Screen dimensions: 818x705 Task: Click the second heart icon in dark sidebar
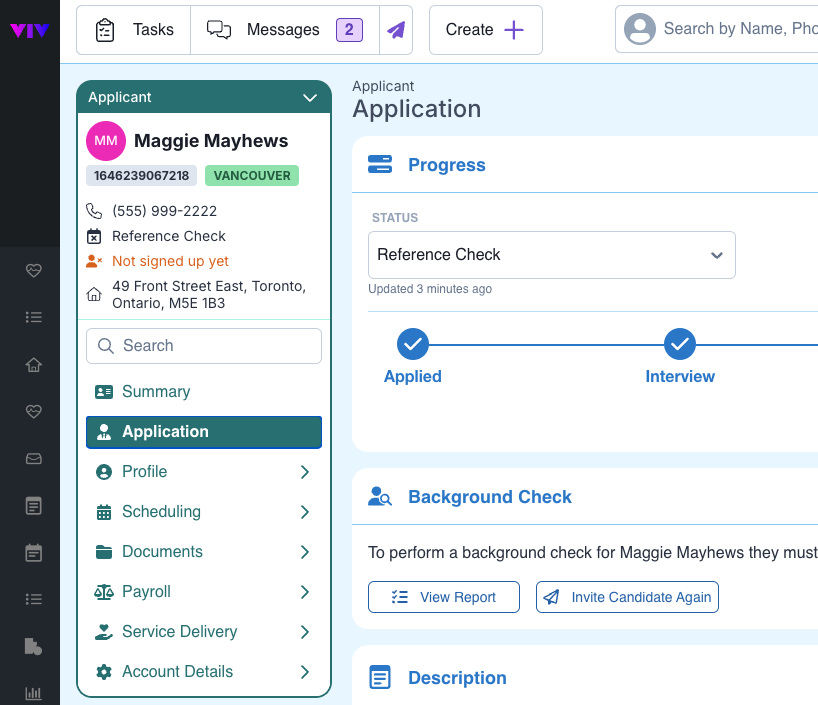[34, 411]
